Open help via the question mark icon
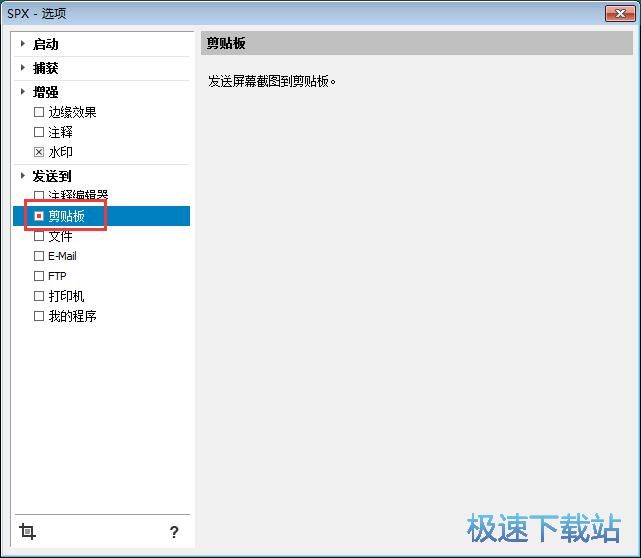 (174, 532)
